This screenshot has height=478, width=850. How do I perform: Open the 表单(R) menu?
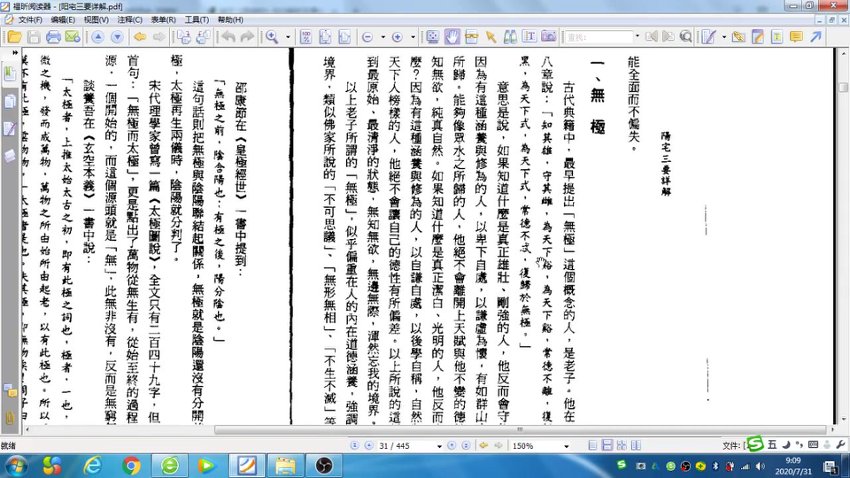[x=163, y=20]
